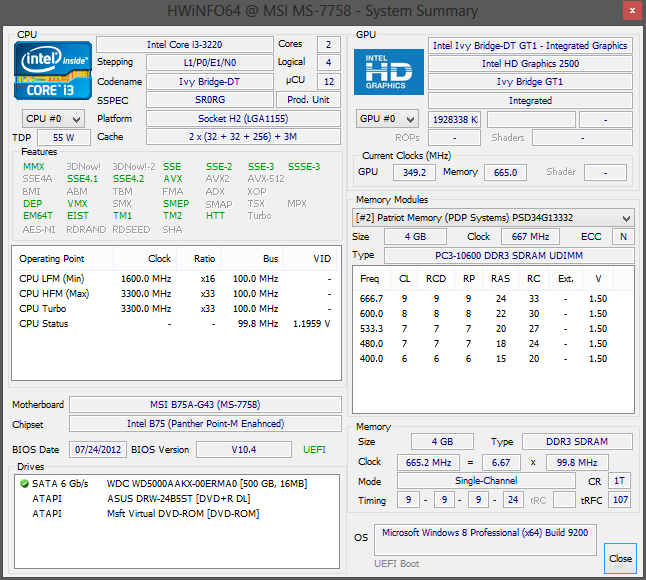646x580 pixels.
Task: Click the PC3-10600 DDR3 SDRAM UDIMM type field
Action: click(509, 255)
